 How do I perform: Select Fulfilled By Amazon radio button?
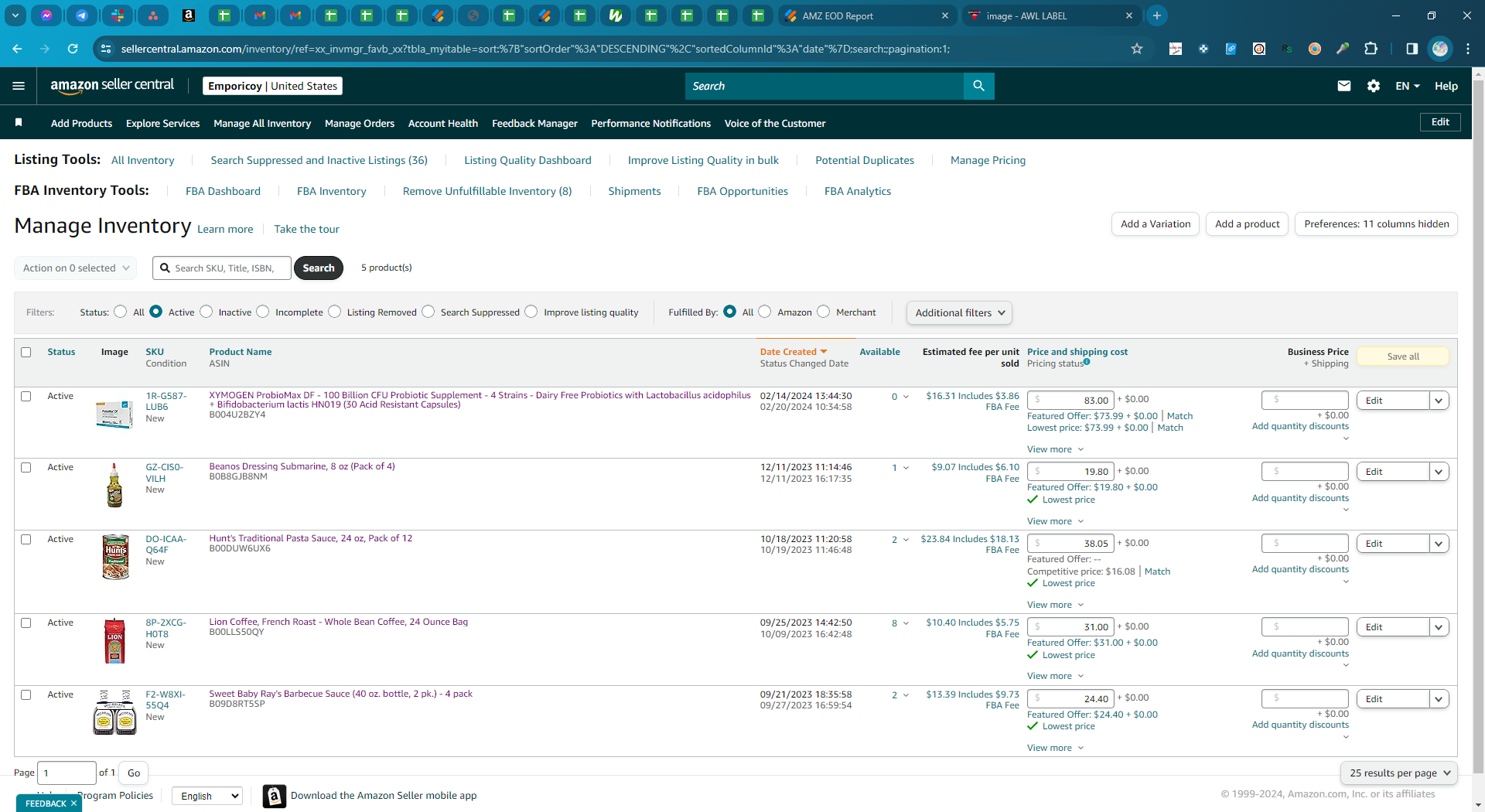pos(765,312)
